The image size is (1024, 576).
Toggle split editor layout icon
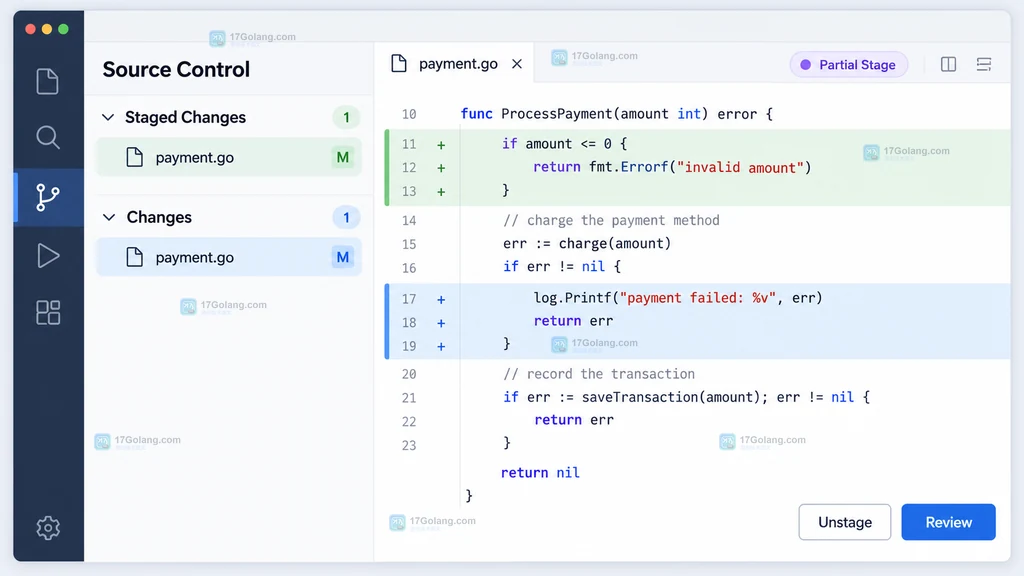coord(948,64)
